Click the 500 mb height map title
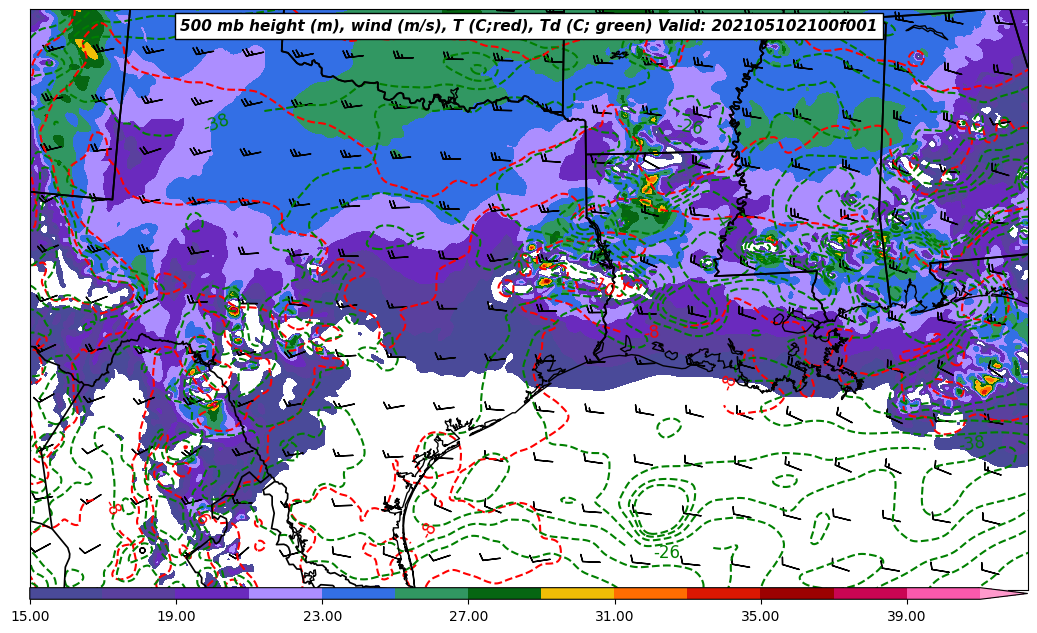The height and width of the screenshot is (633, 1037). coord(529,26)
